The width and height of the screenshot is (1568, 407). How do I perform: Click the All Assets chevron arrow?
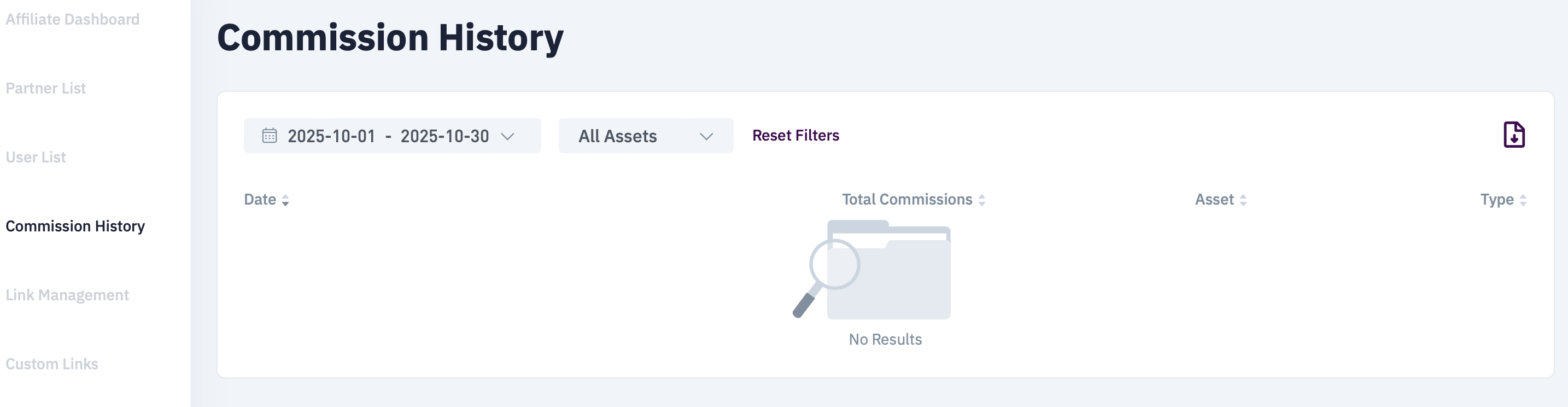(706, 136)
